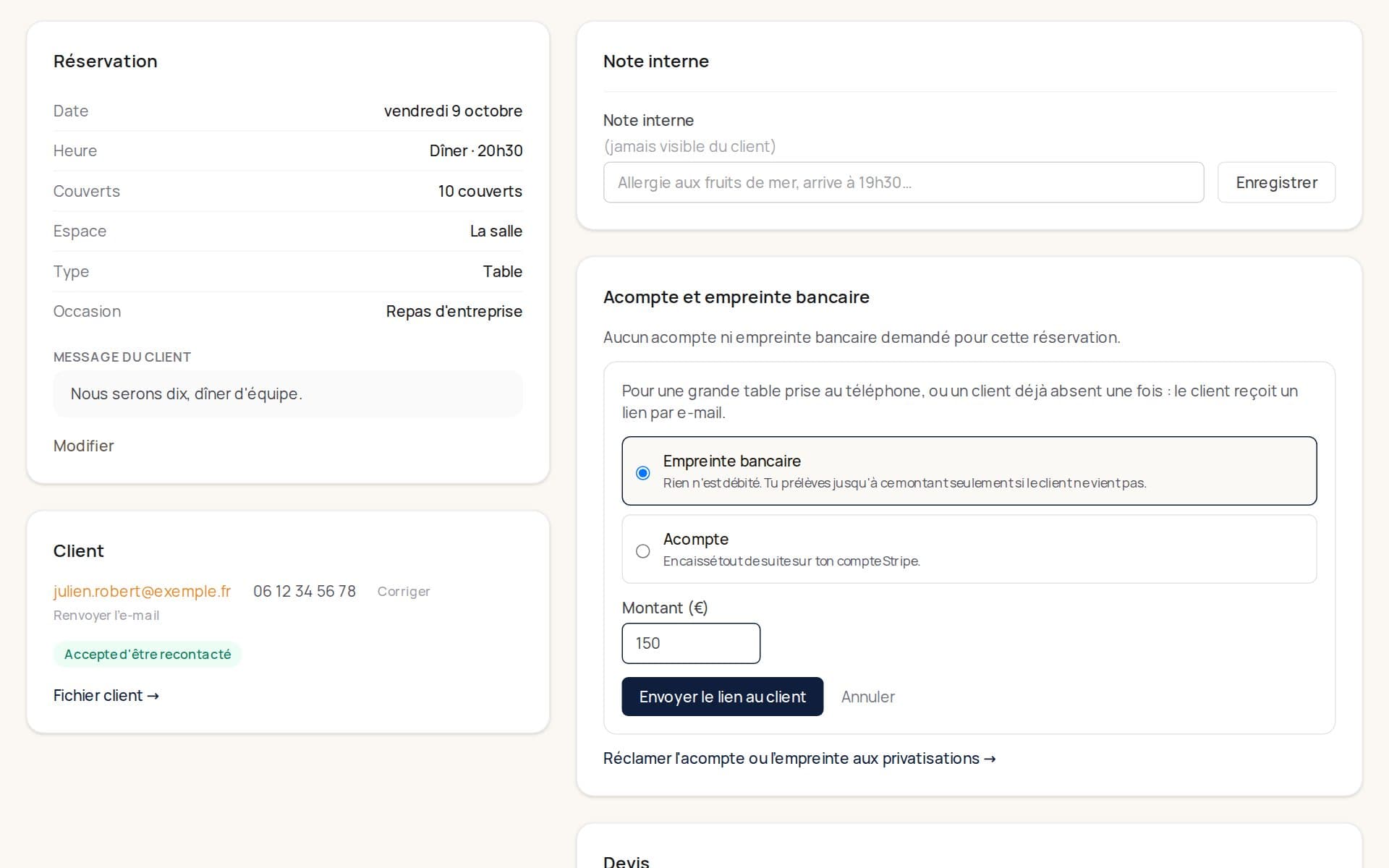Image resolution: width=1389 pixels, height=868 pixels.
Task: Click the 'Table' type value
Action: (x=503, y=271)
